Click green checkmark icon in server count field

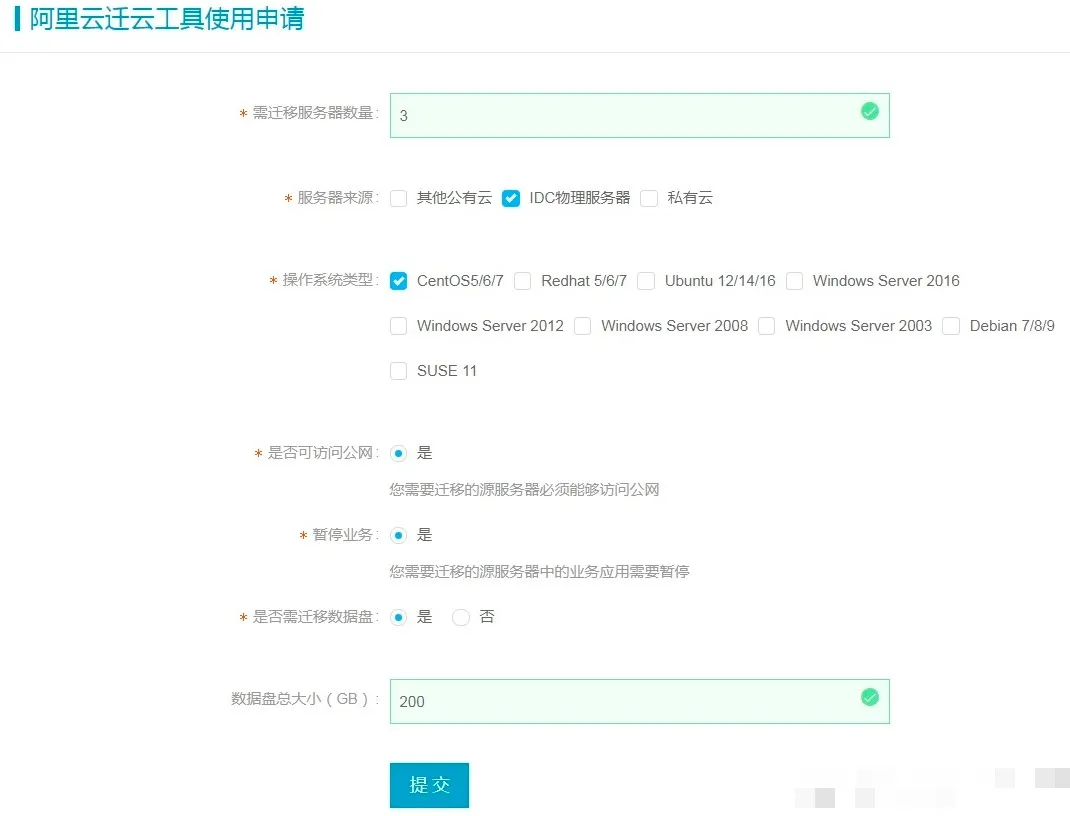coord(869,111)
